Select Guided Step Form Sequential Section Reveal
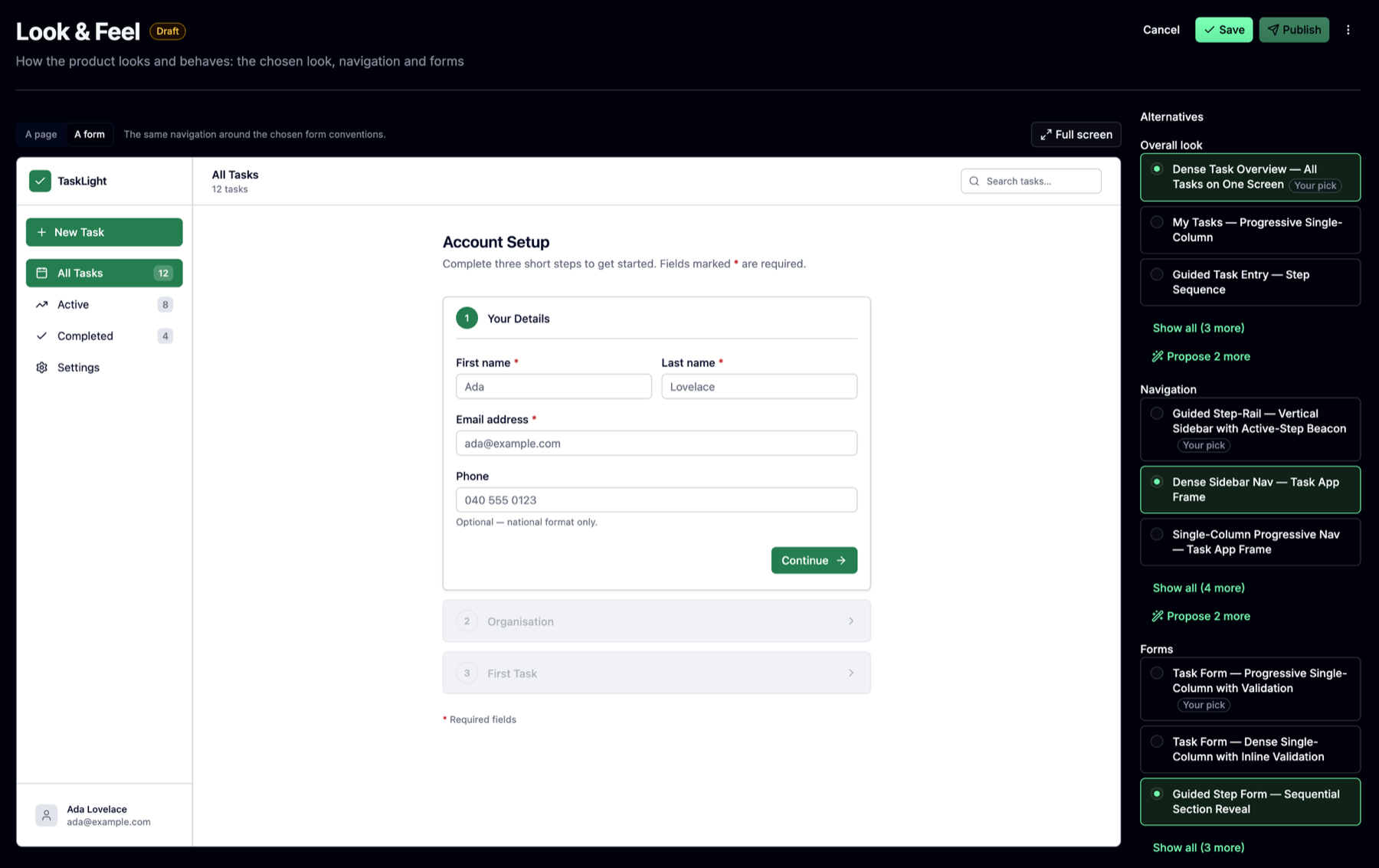The height and width of the screenshot is (868, 1379). coord(1250,802)
